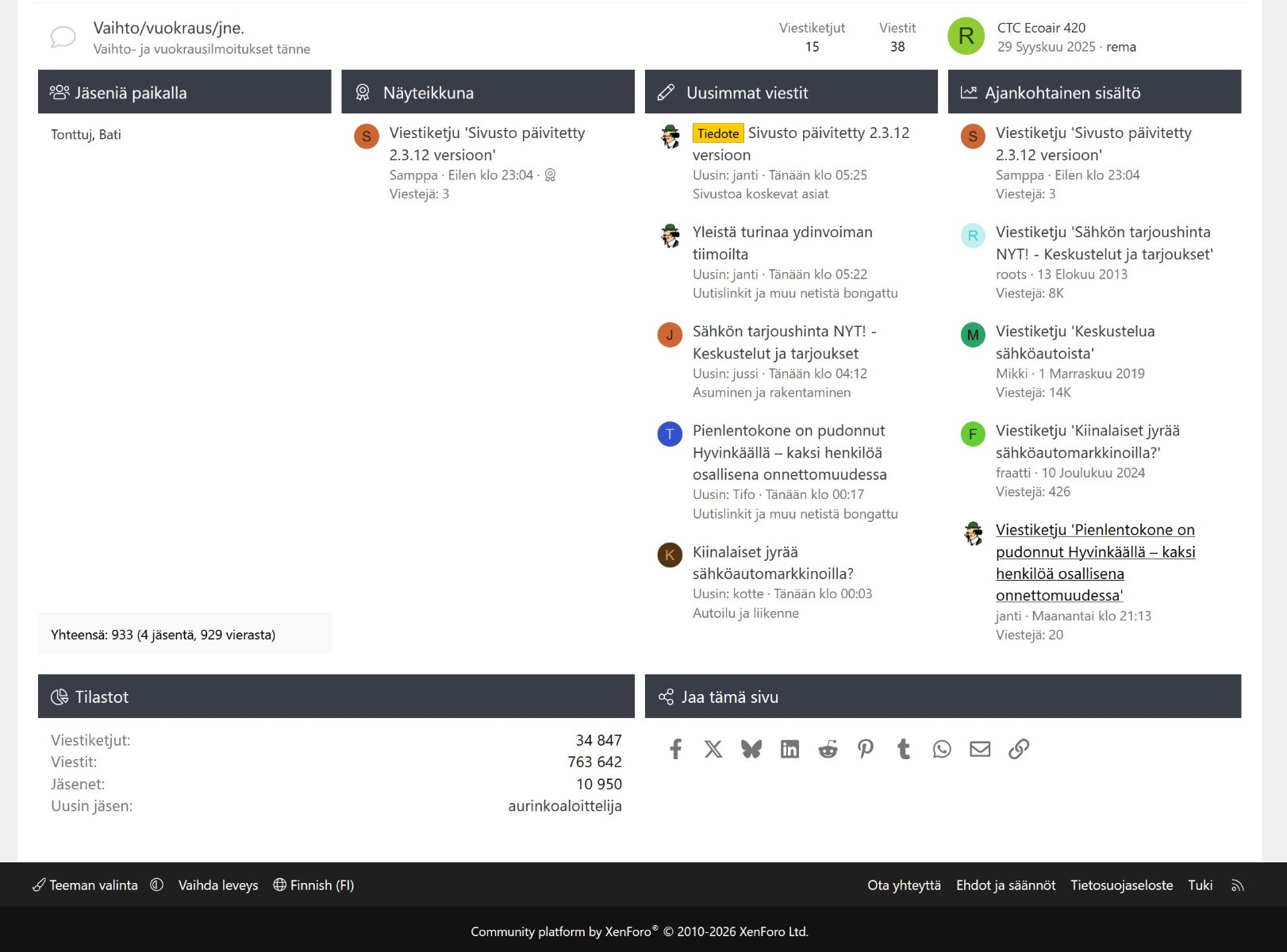Viewport: 1287px width, 952px height.
Task: Pin this page on Pinterest
Action: click(x=866, y=749)
